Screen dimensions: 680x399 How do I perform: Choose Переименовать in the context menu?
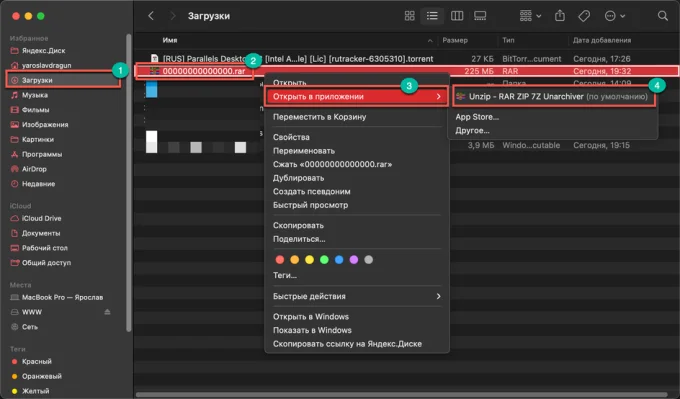[x=304, y=150]
